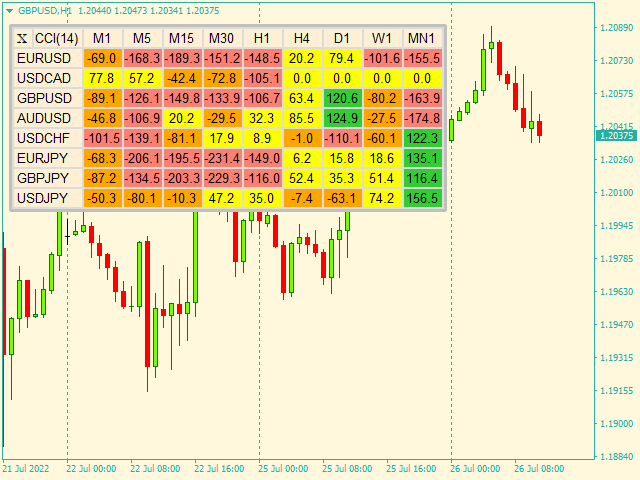Click GBPUSD M15 cell showing -149.8
Viewport: 640px width, 480px height.
click(182, 98)
